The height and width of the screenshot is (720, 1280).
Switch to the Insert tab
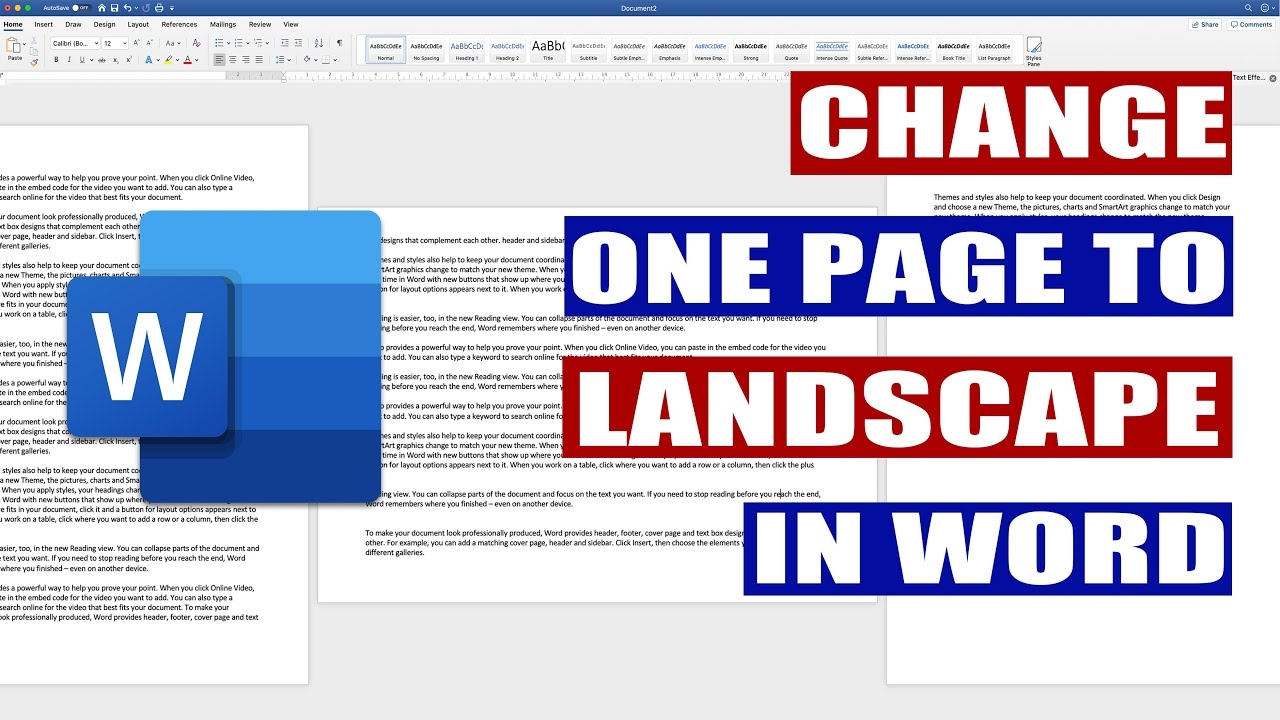pyautogui.click(x=44, y=24)
